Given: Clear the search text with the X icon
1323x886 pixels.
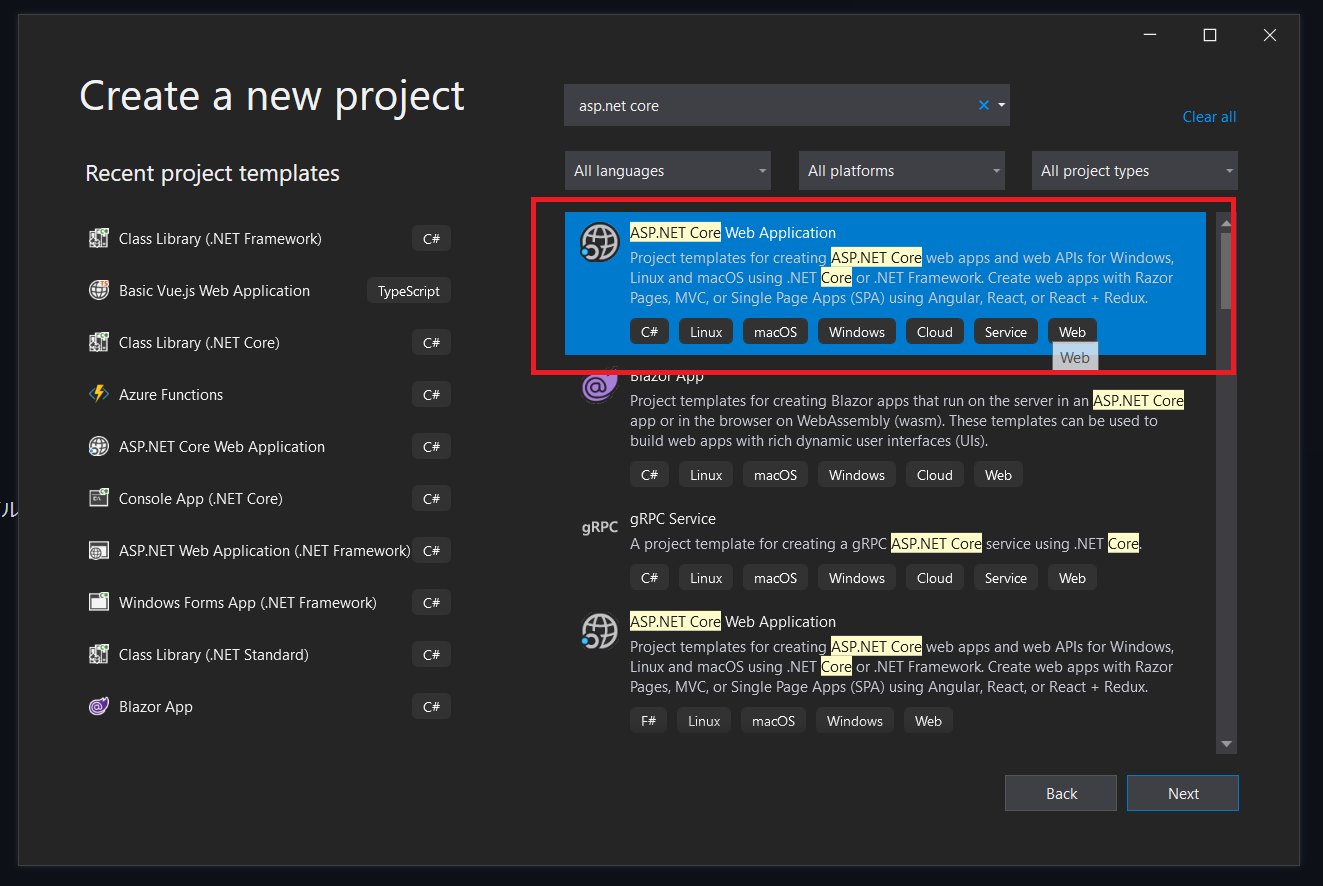Looking at the screenshot, I should [984, 105].
